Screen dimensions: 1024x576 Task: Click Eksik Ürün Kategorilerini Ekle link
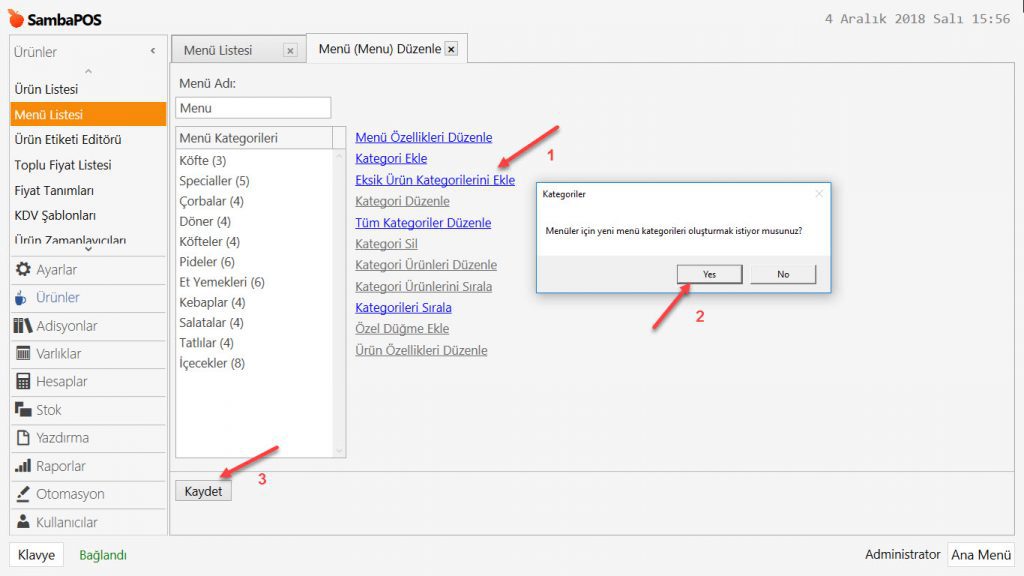pyautogui.click(x=435, y=180)
